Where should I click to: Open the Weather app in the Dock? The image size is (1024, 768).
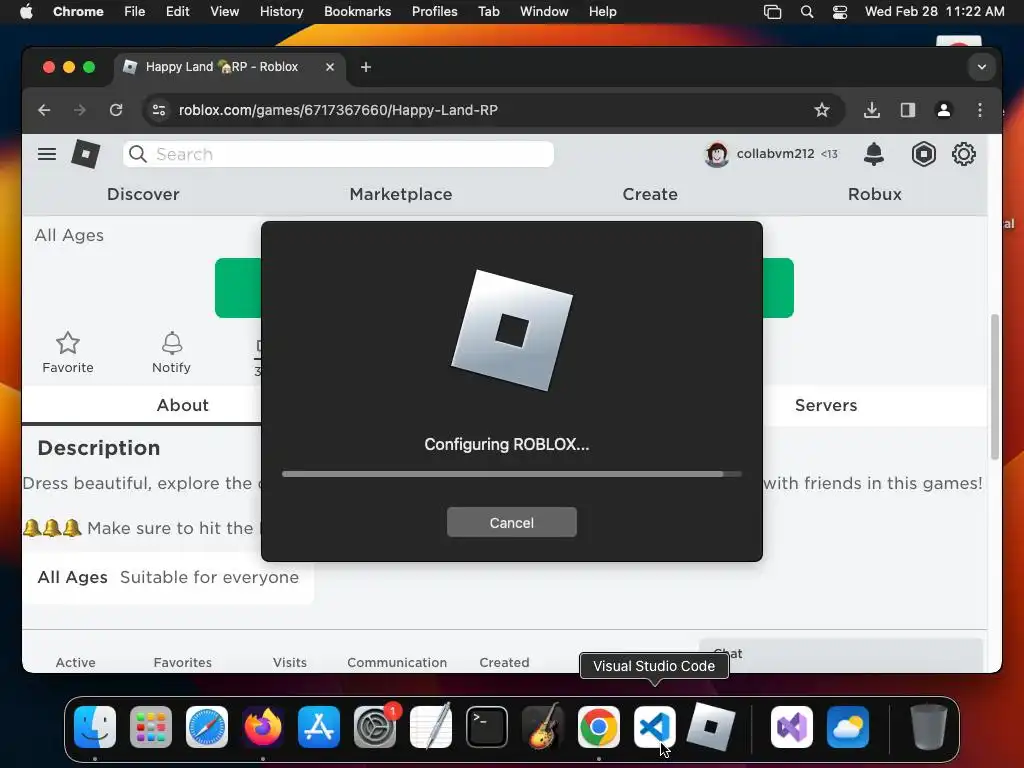click(848, 727)
